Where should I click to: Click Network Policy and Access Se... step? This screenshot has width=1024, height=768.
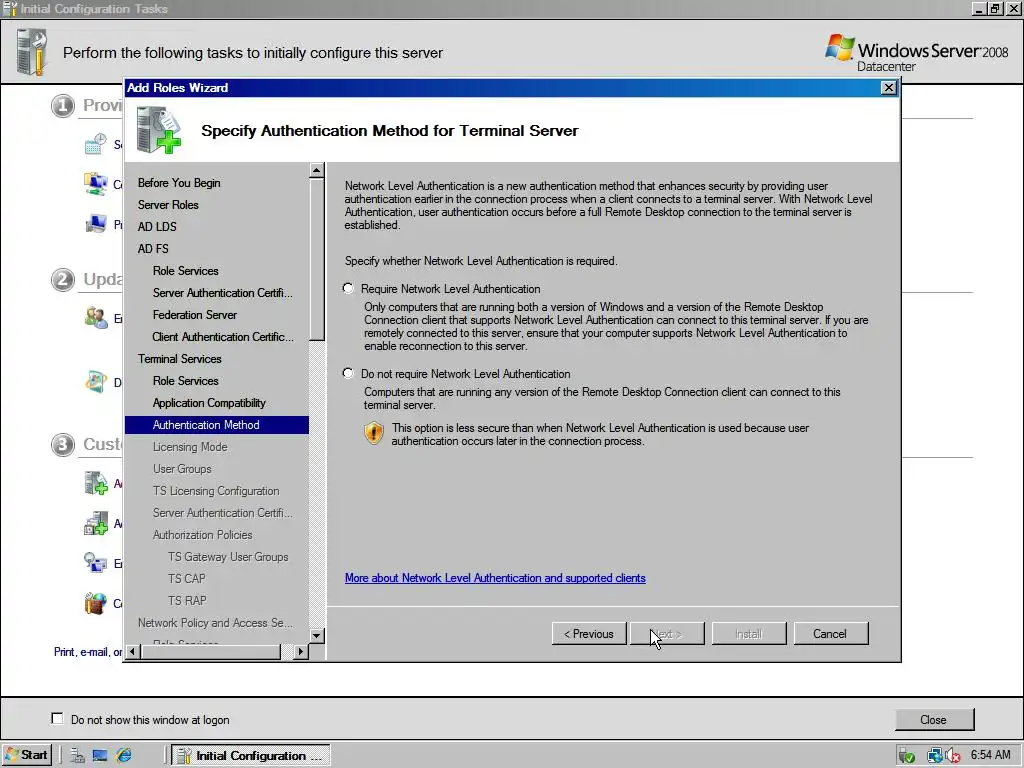(x=216, y=623)
